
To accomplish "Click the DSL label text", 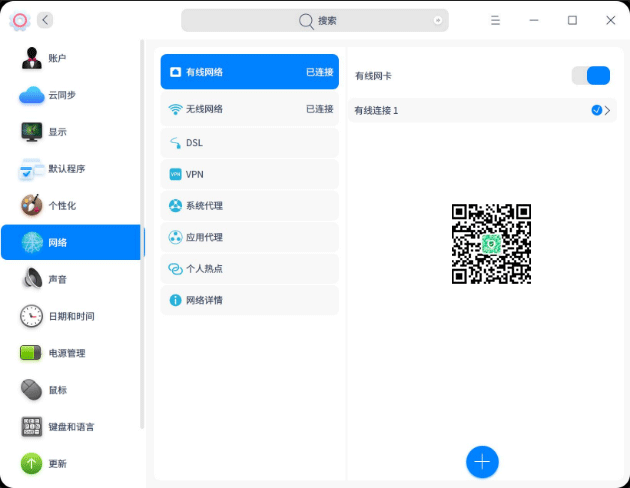I will click(194, 143).
